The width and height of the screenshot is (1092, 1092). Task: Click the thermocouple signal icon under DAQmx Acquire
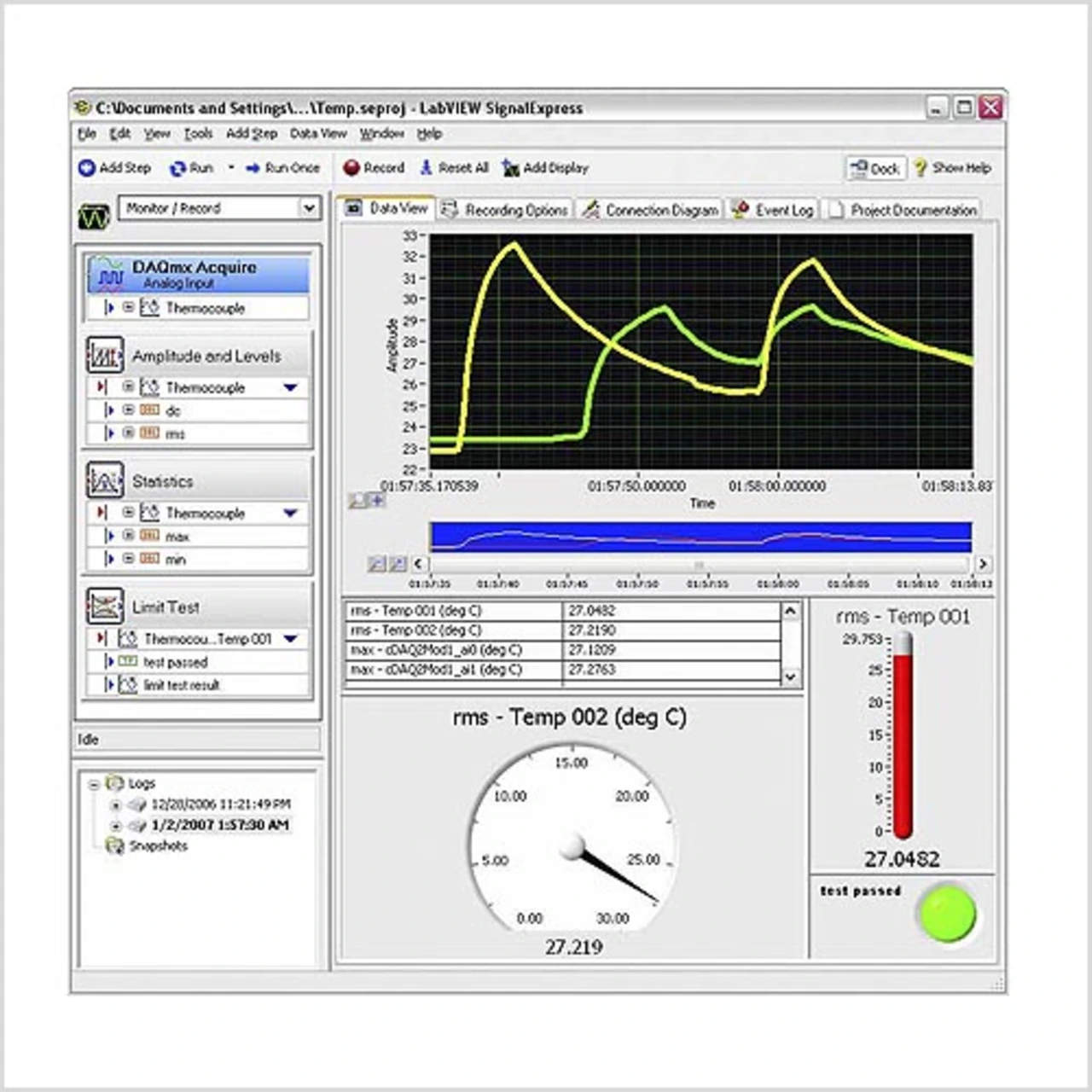149,307
